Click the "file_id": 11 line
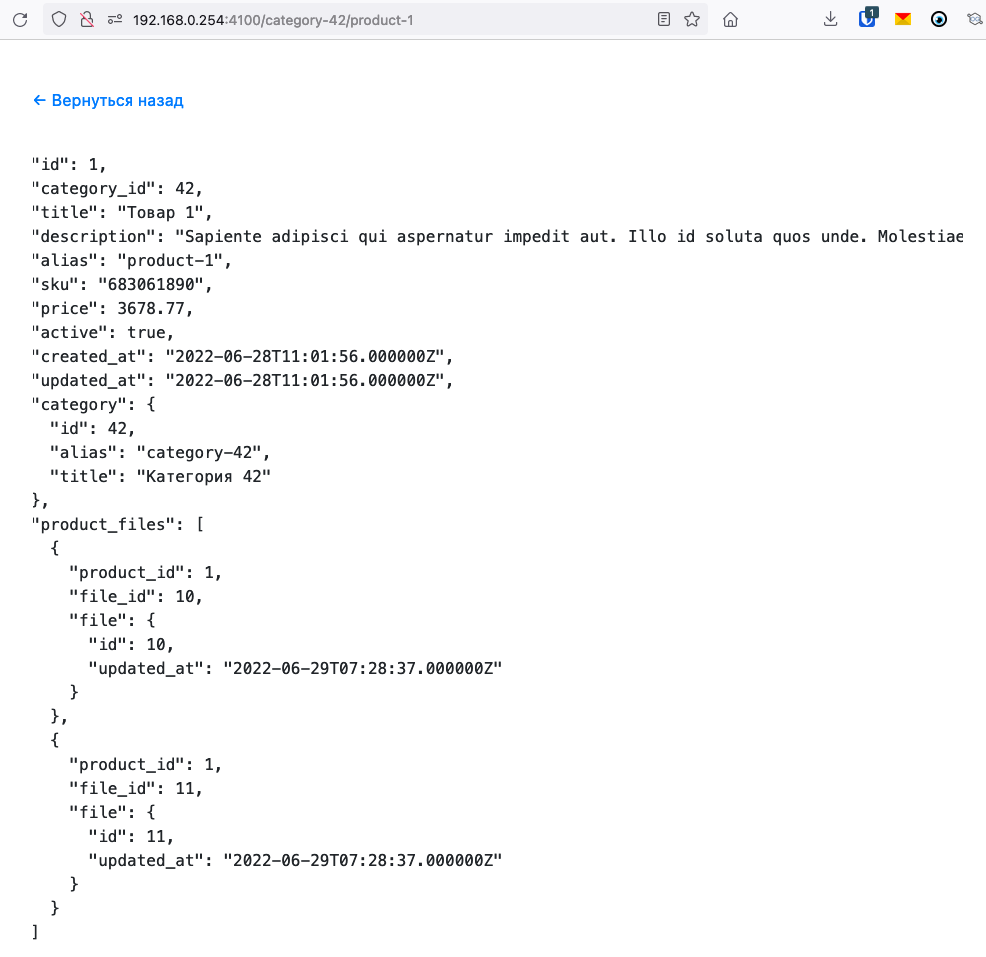Screen dimensions: 986x957 (136, 788)
